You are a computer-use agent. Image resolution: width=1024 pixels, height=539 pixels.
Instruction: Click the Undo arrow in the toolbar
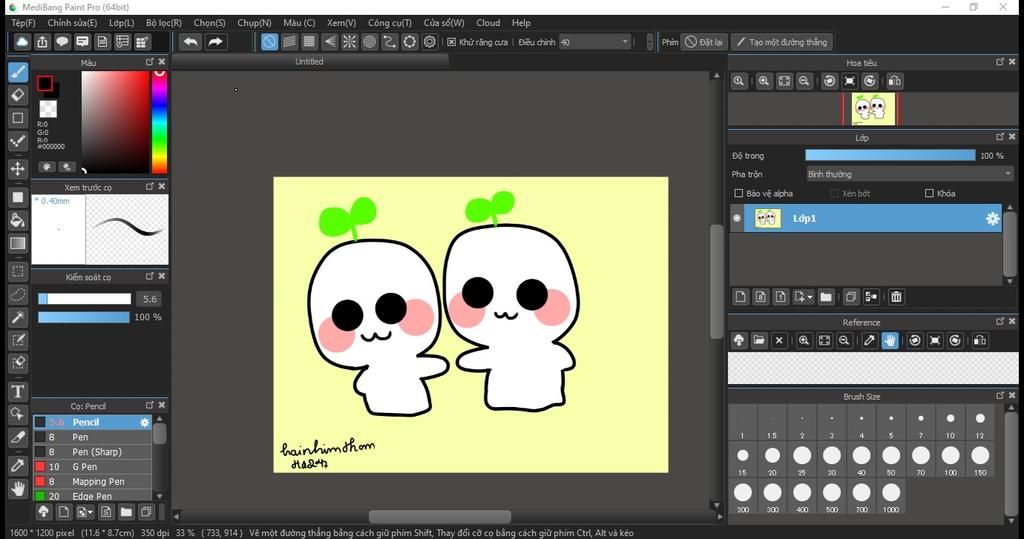pos(190,42)
